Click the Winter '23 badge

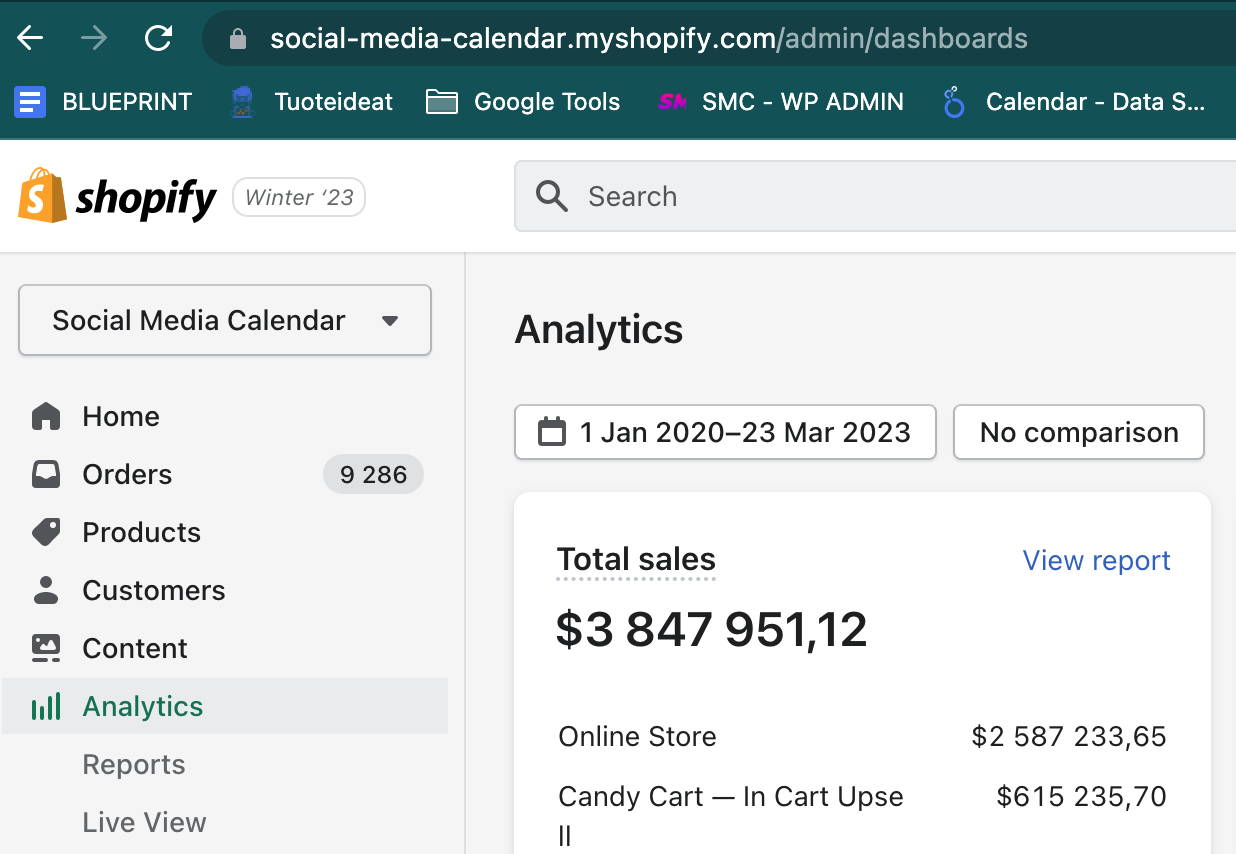pyautogui.click(x=299, y=197)
